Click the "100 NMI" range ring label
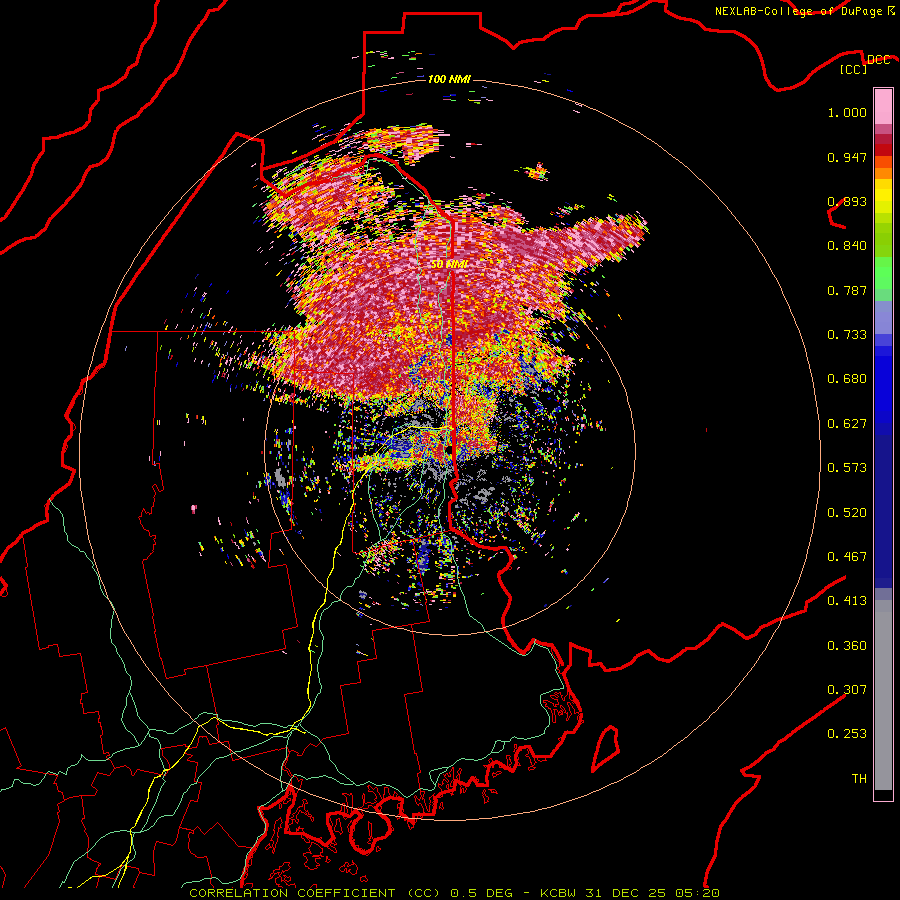 (x=449, y=79)
